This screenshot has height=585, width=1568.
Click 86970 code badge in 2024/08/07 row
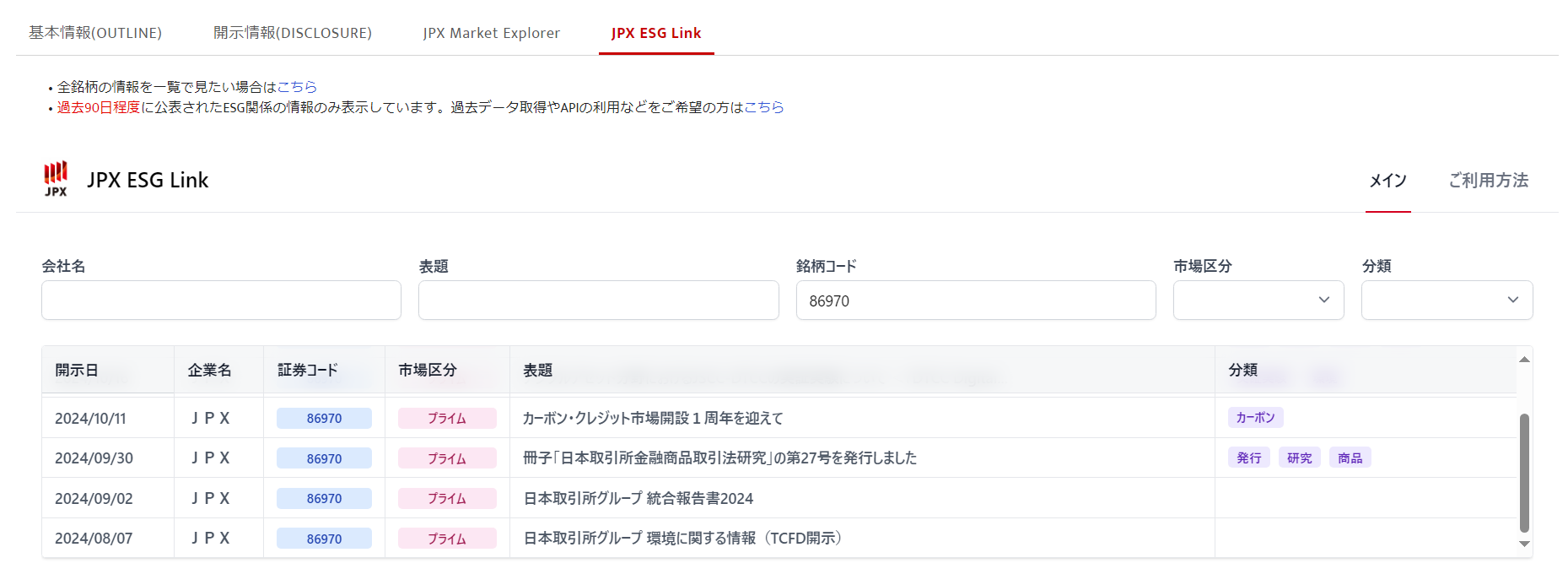point(324,539)
